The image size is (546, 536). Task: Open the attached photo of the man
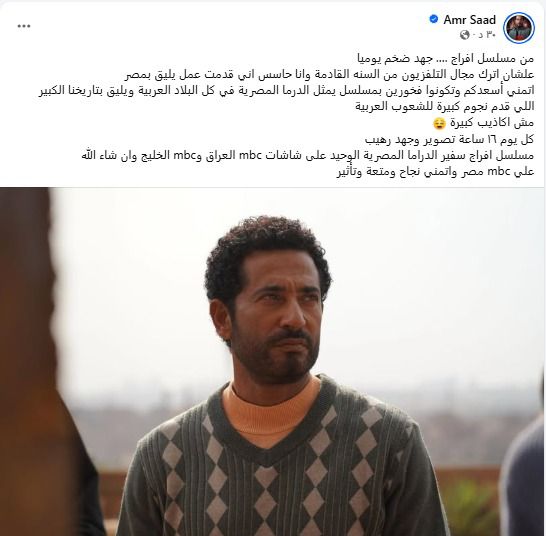[273, 362]
